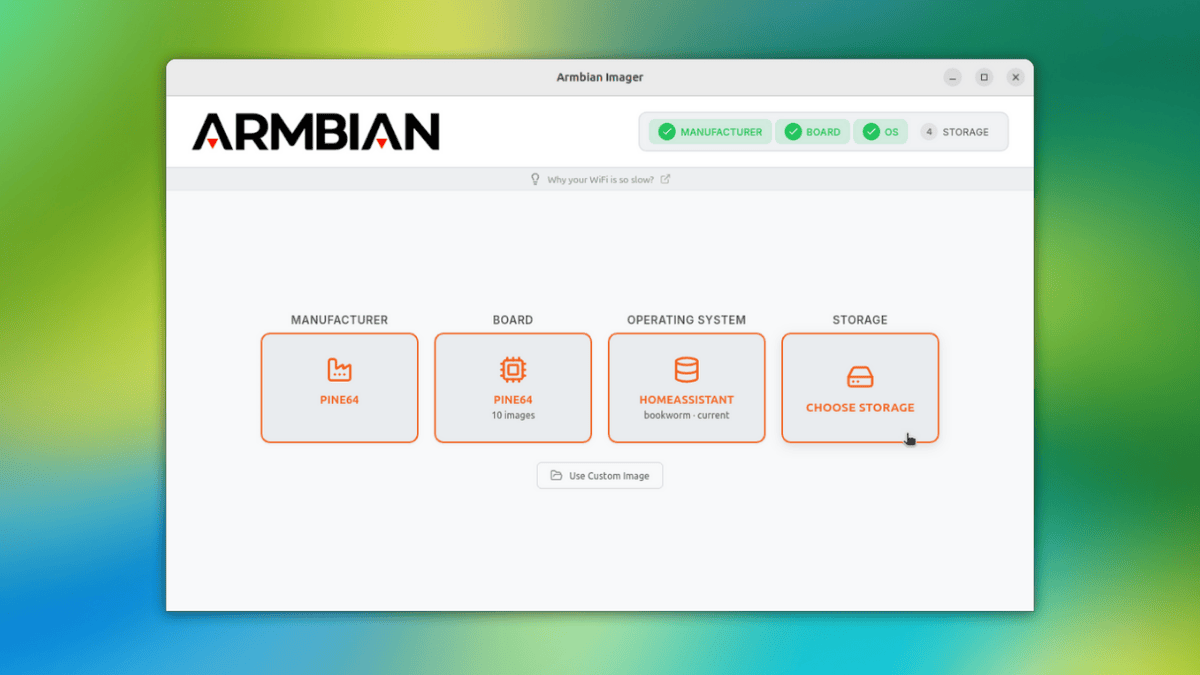This screenshot has height=675, width=1200.
Task: Click the green checkmark on the MANUFACTURER badge
Action: [666, 131]
